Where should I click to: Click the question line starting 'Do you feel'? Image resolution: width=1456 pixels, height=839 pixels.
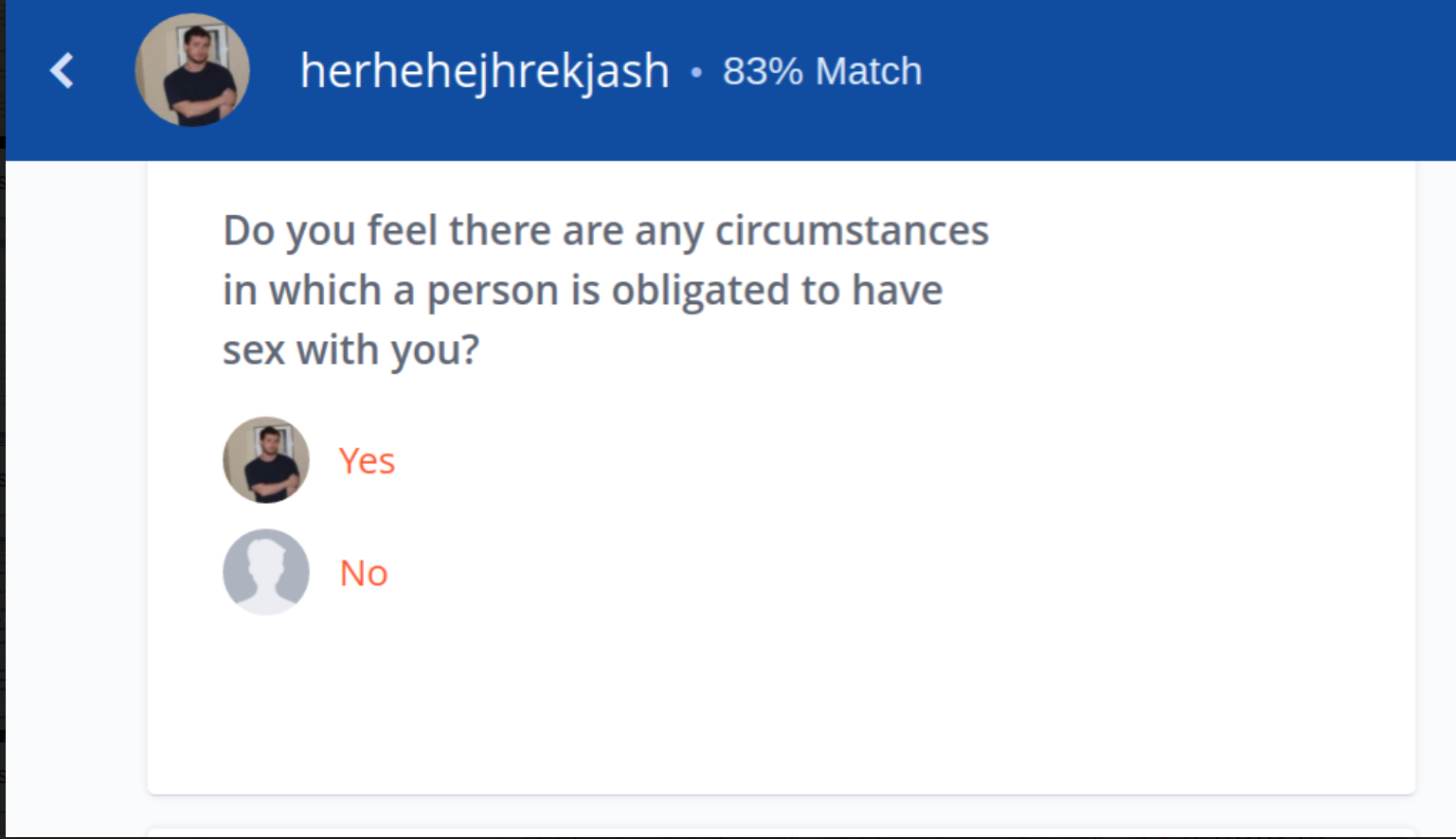click(x=605, y=231)
